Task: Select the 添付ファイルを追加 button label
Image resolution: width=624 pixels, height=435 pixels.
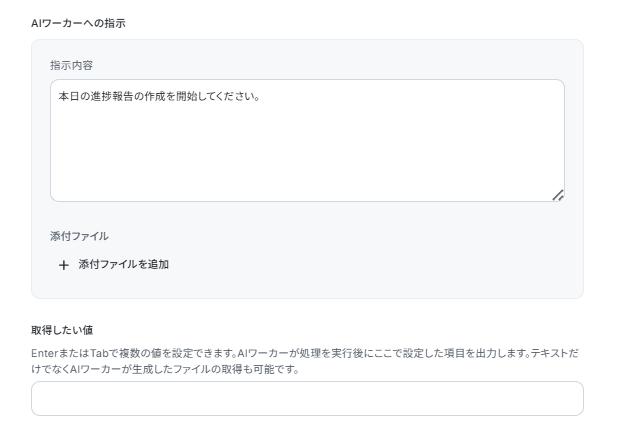Action: coord(124,264)
